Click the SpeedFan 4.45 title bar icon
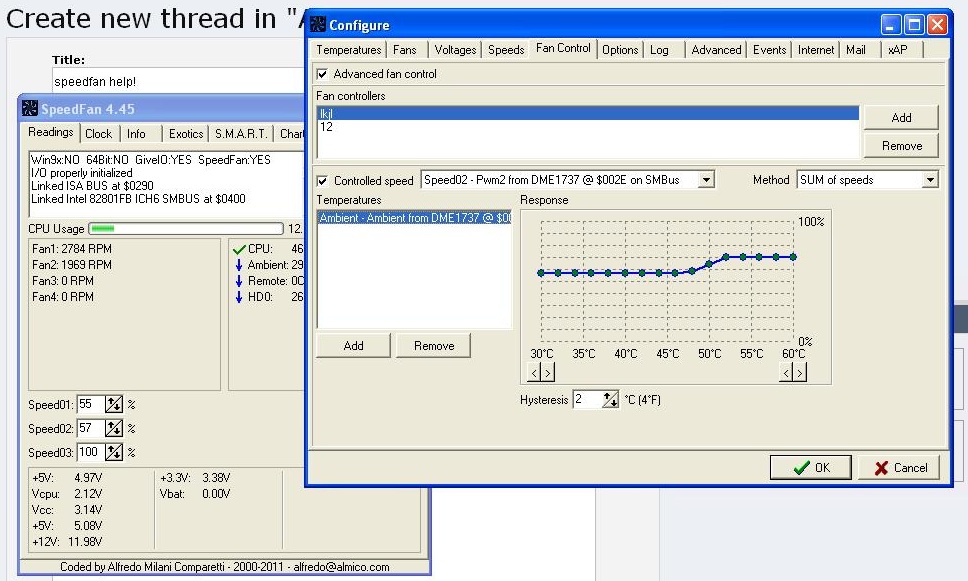This screenshot has width=968, height=581. point(30,108)
